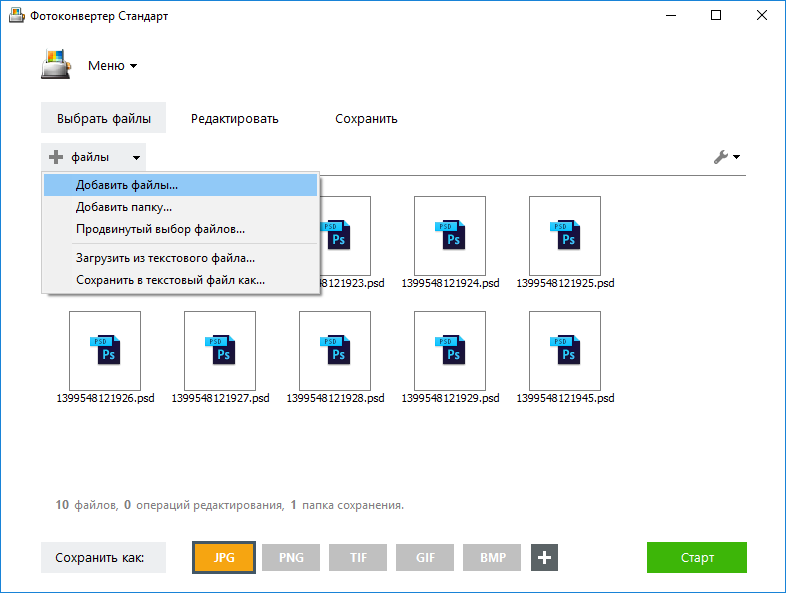Screen dimensions: 786x593
Task: Click the 10 файлов status text
Action: [x=86, y=505]
